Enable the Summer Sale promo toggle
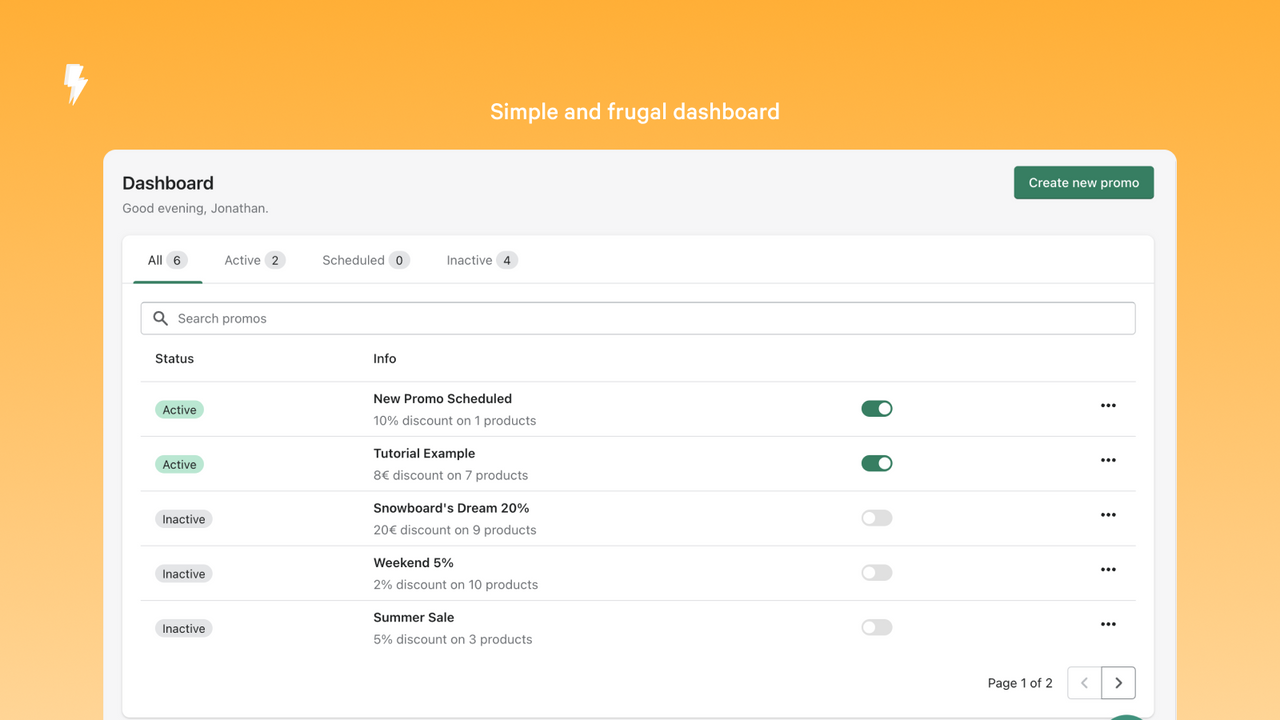Screen dimensions: 1280x720 tap(876, 626)
